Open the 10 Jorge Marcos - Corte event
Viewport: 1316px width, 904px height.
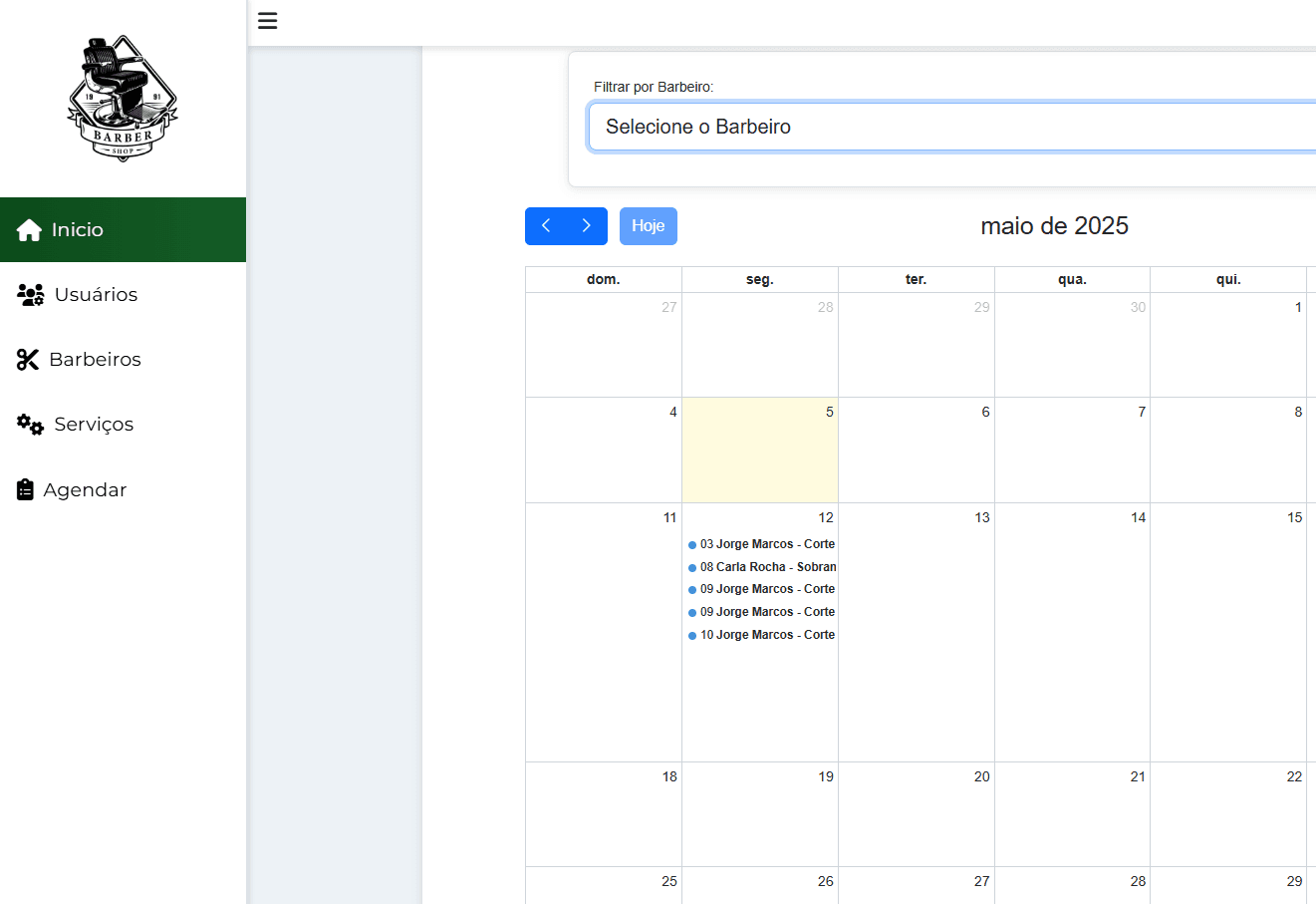[761, 635]
